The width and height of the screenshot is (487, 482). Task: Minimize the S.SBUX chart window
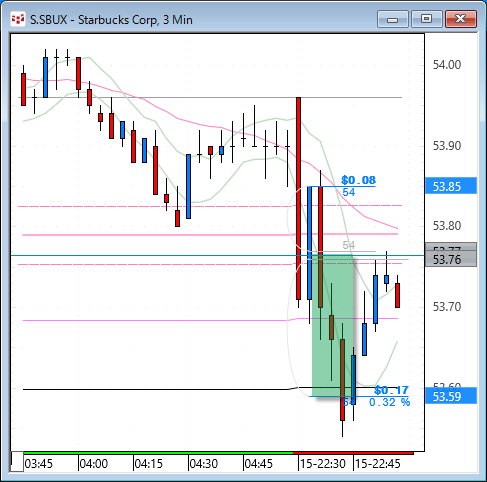(393, 19)
